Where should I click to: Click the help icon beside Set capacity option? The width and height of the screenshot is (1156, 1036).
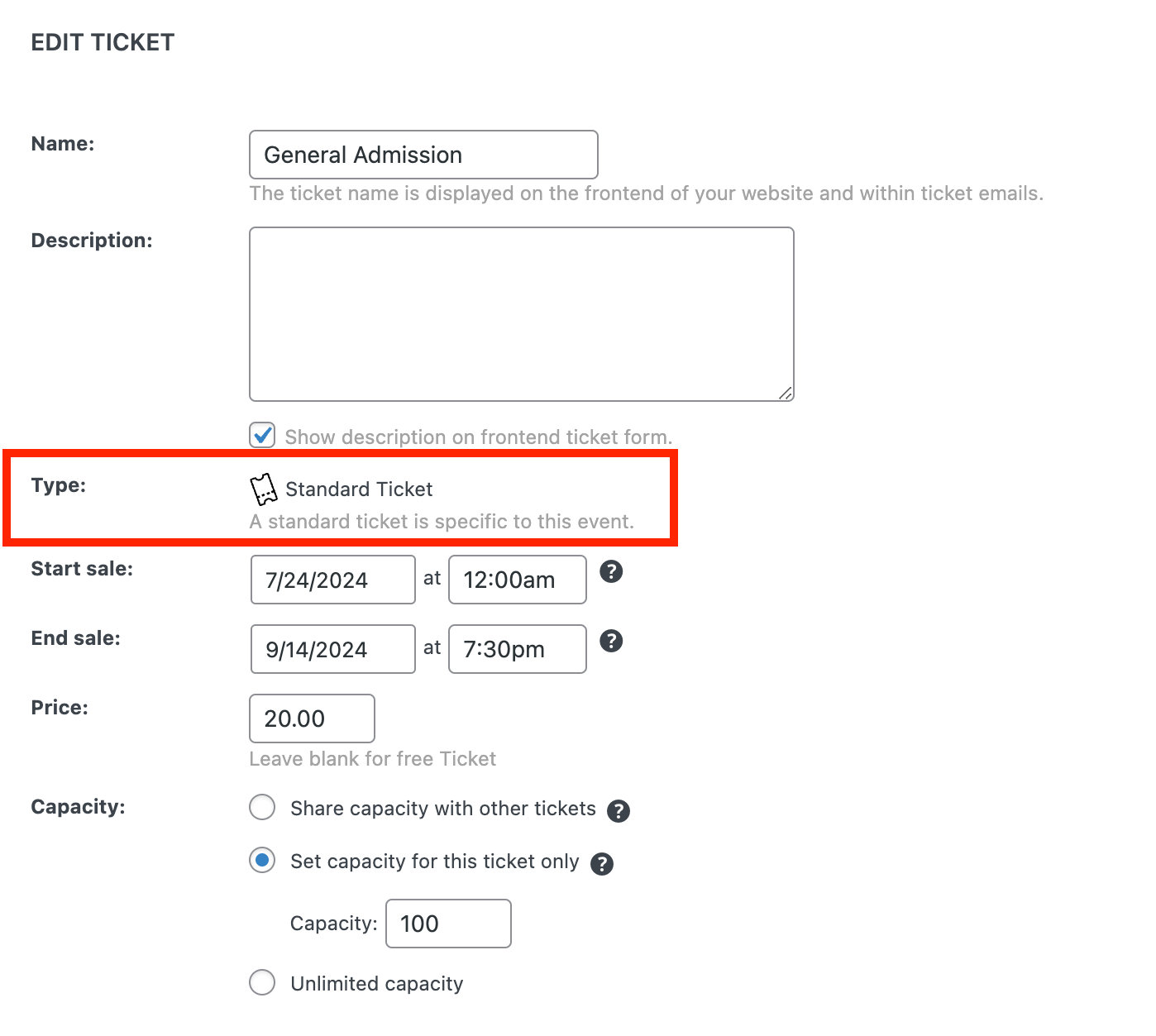pos(602,864)
